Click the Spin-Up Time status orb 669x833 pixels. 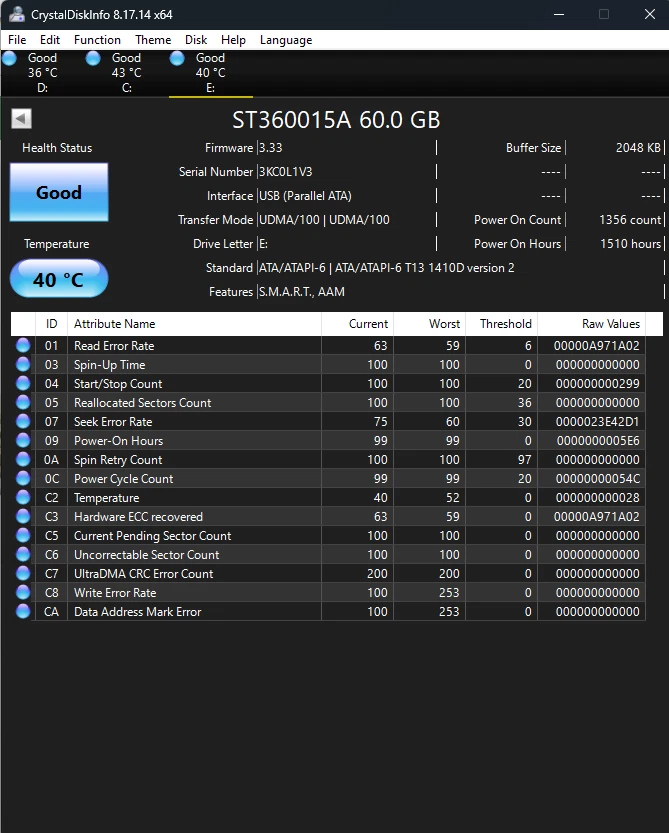23,364
